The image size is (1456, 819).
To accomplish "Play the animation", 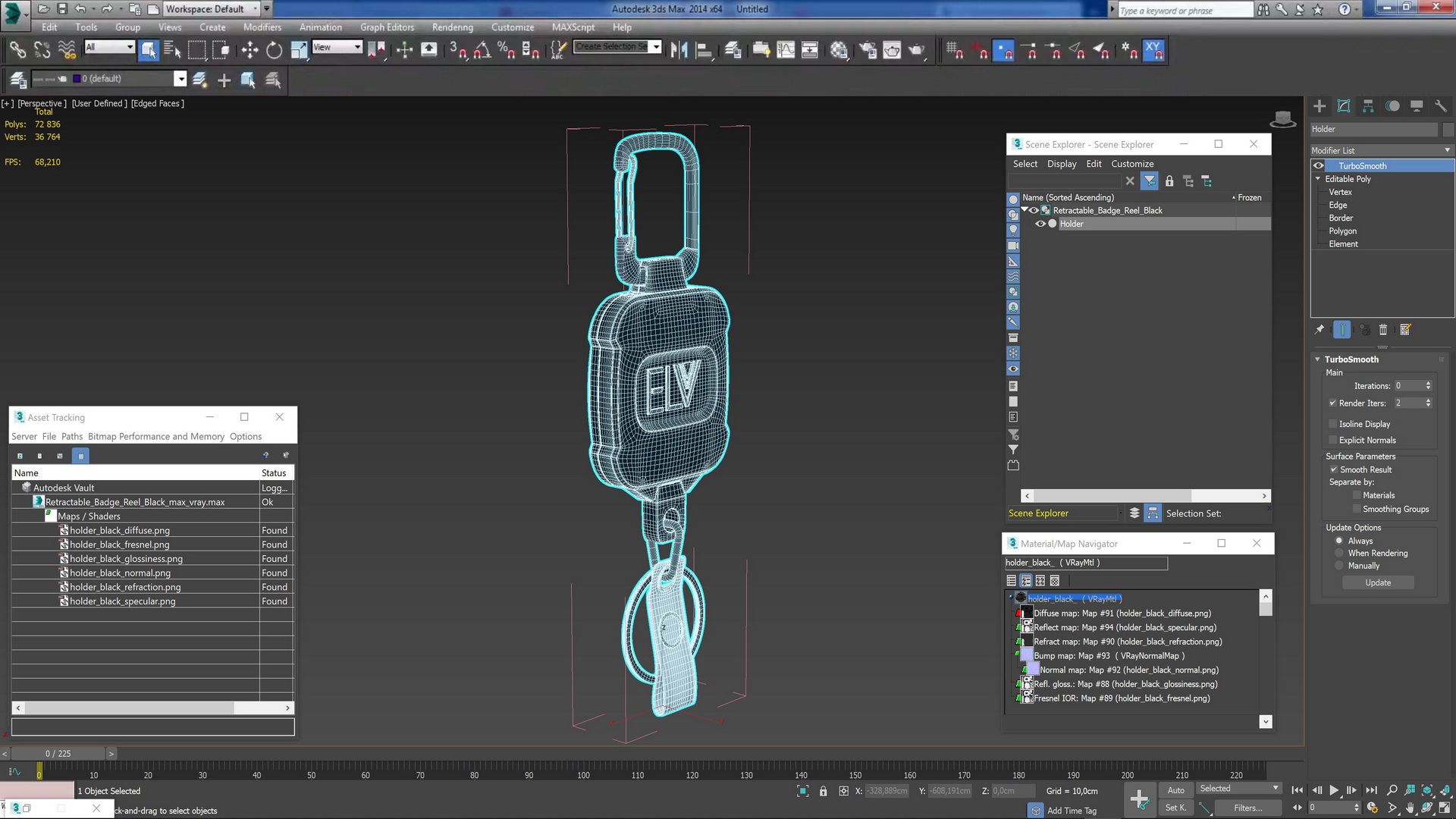I will tap(1334, 790).
